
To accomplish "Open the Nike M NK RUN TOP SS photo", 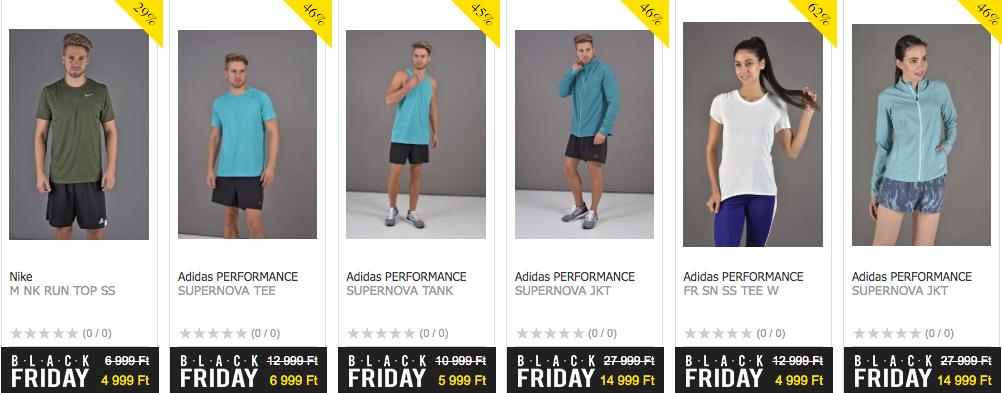I will click(x=79, y=134).
